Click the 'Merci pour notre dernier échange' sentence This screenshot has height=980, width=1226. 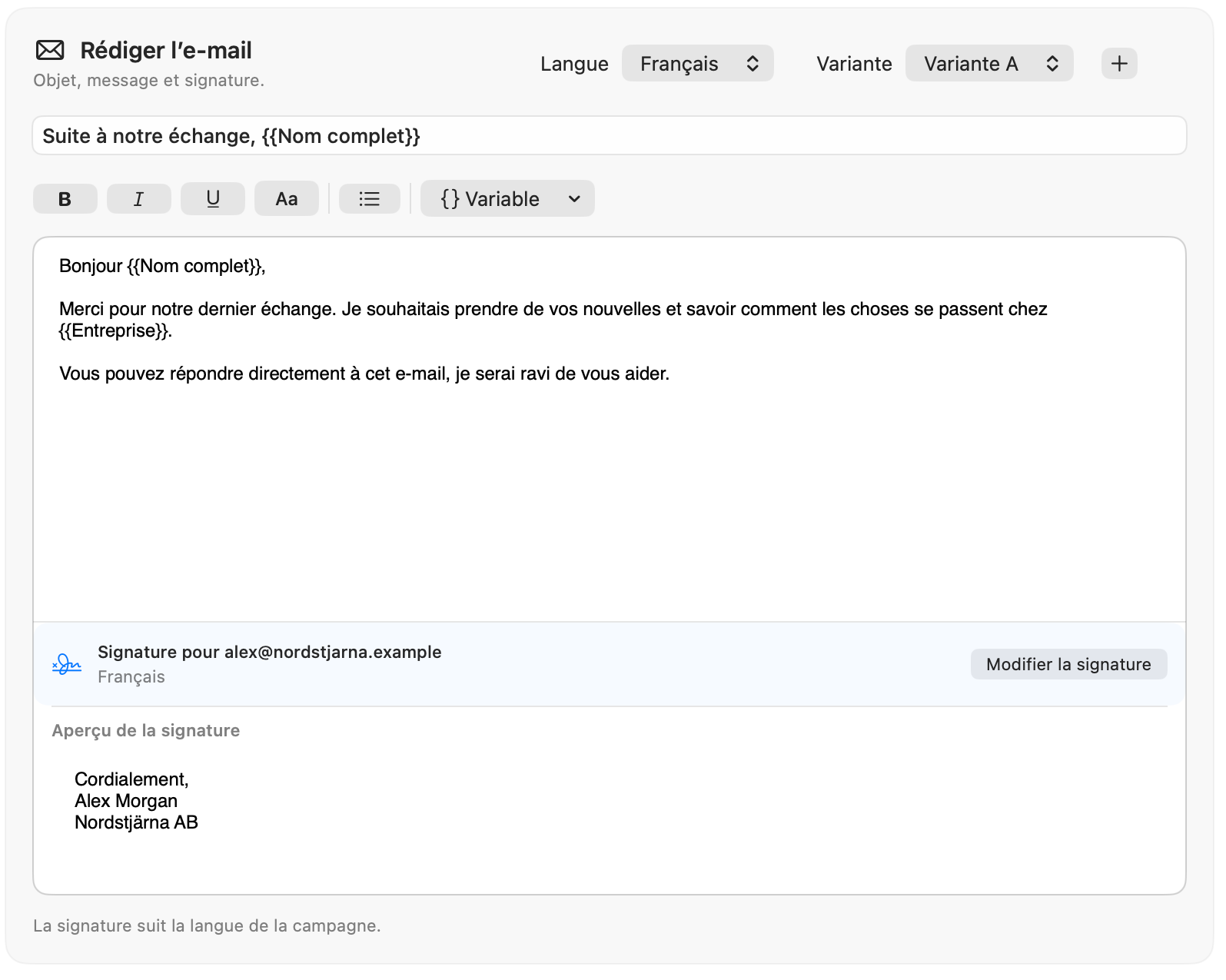[x=198, y=309]
